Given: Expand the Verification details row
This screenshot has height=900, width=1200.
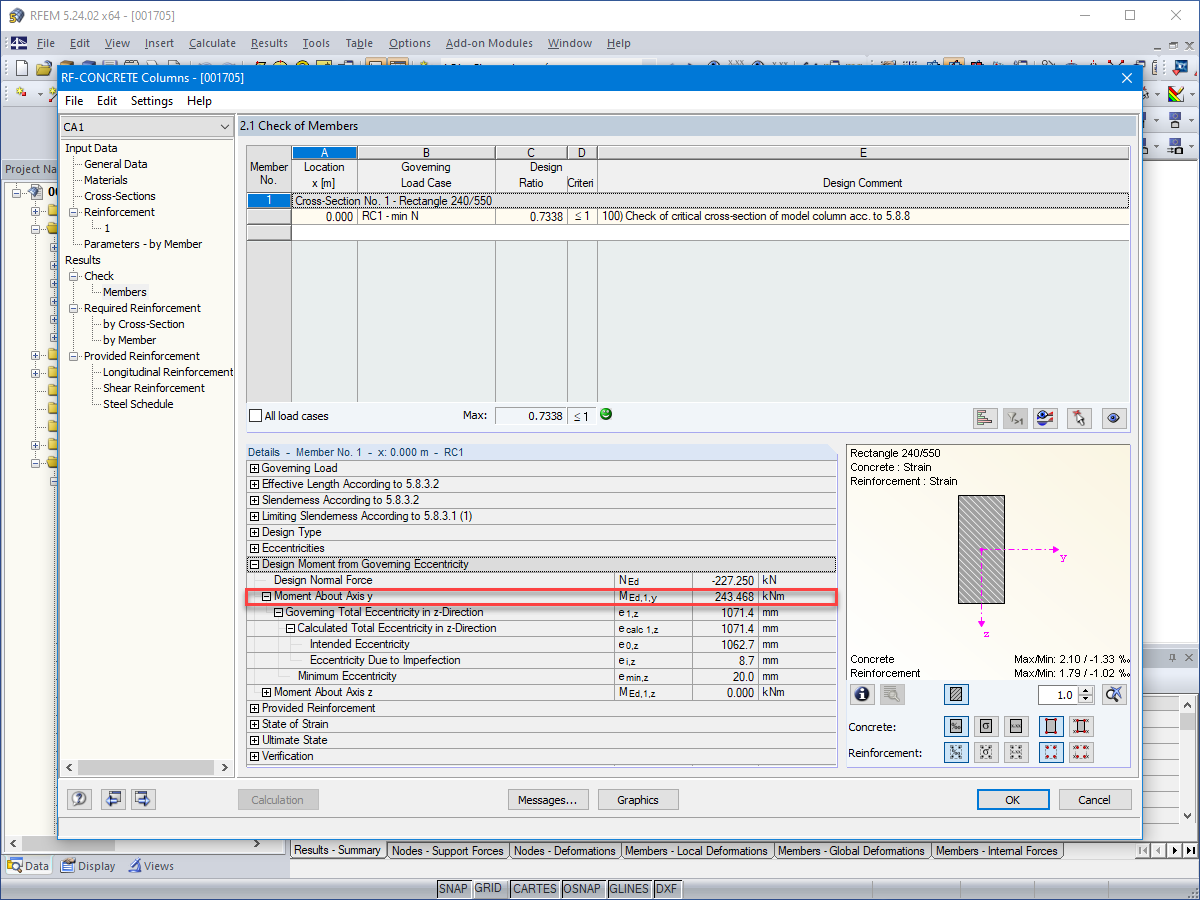Looking at the screenshot, I should click(254, 756).
